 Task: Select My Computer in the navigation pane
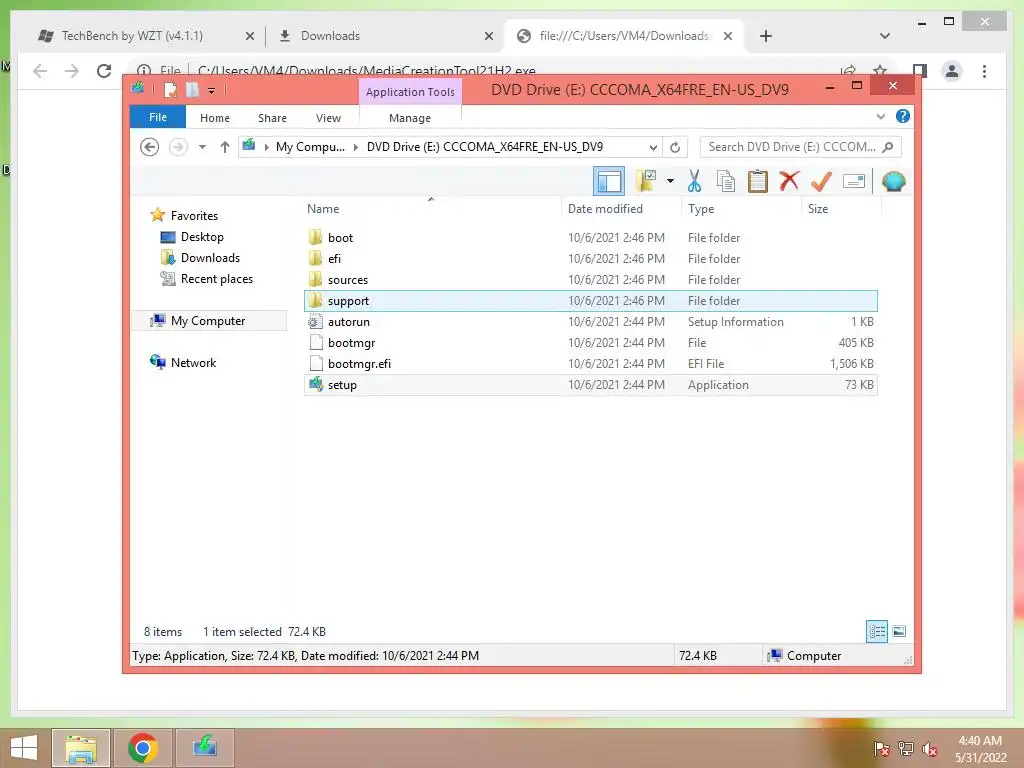(x=209, y=321)
